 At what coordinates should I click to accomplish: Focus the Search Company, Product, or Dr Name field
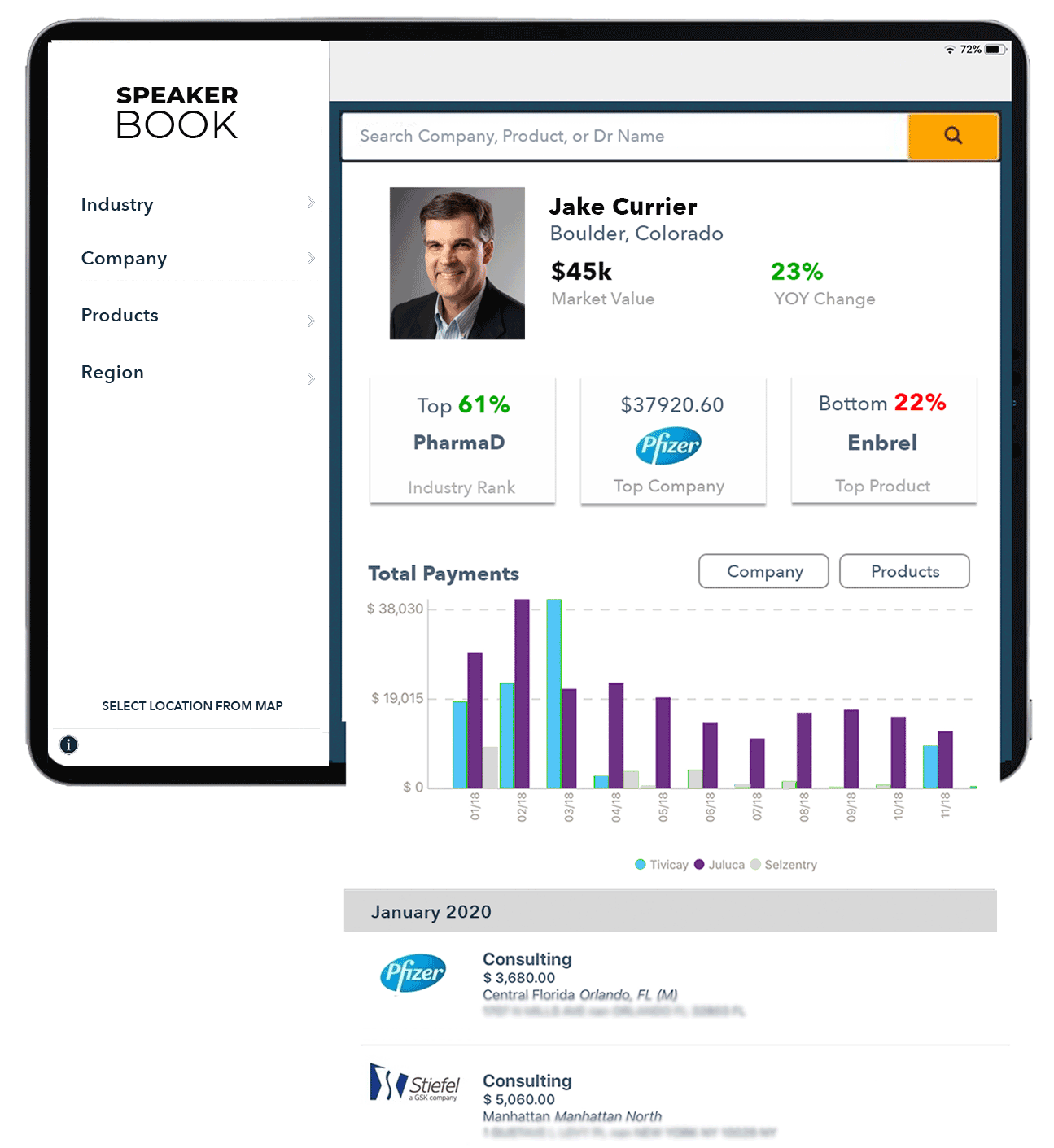[x=625, y=137]
